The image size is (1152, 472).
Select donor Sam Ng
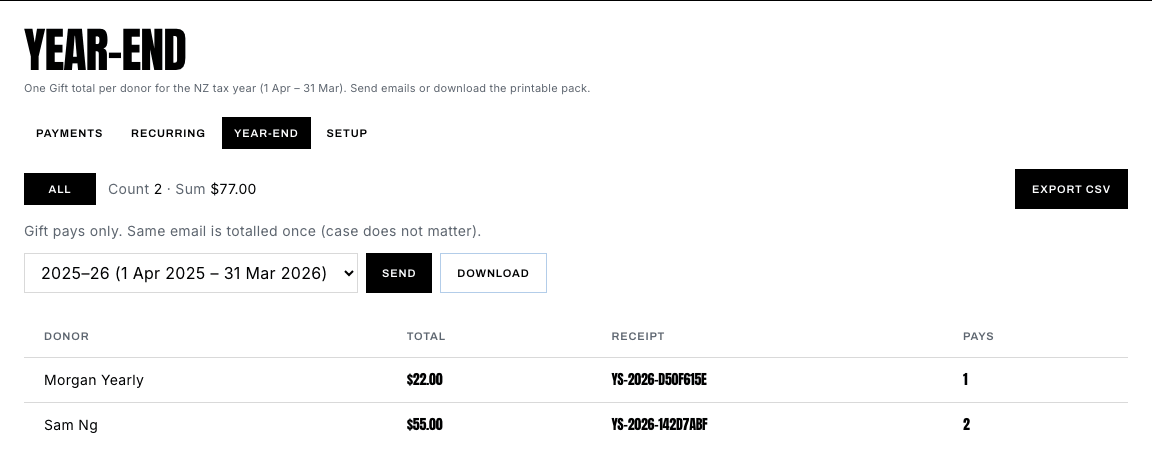[x=71, y=425]
